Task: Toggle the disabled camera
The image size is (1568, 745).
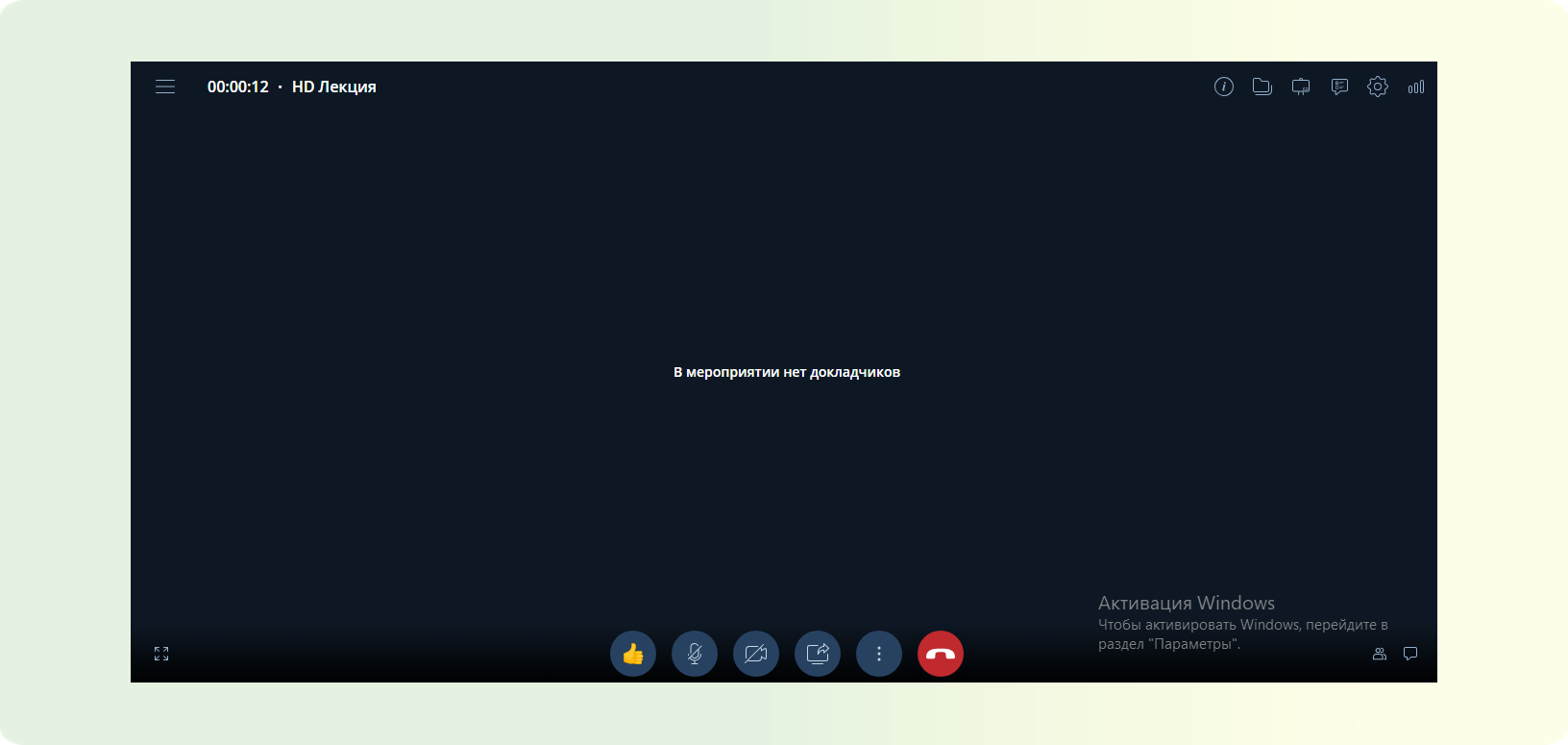Action: [x=756, y=654]
